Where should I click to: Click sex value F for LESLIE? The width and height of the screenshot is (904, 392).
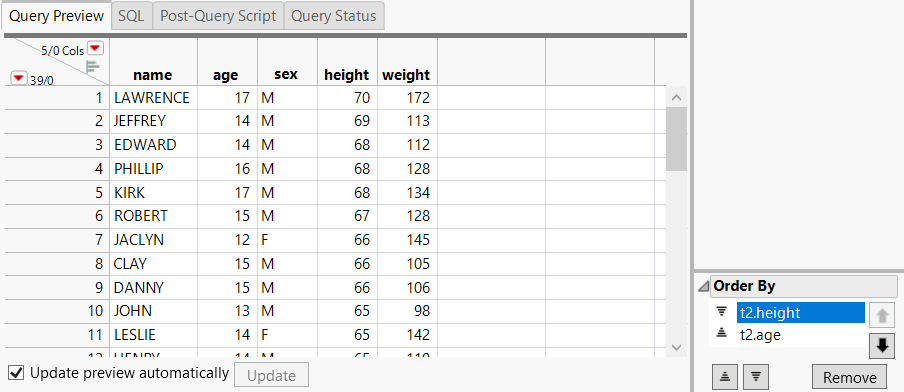[287, 334]
